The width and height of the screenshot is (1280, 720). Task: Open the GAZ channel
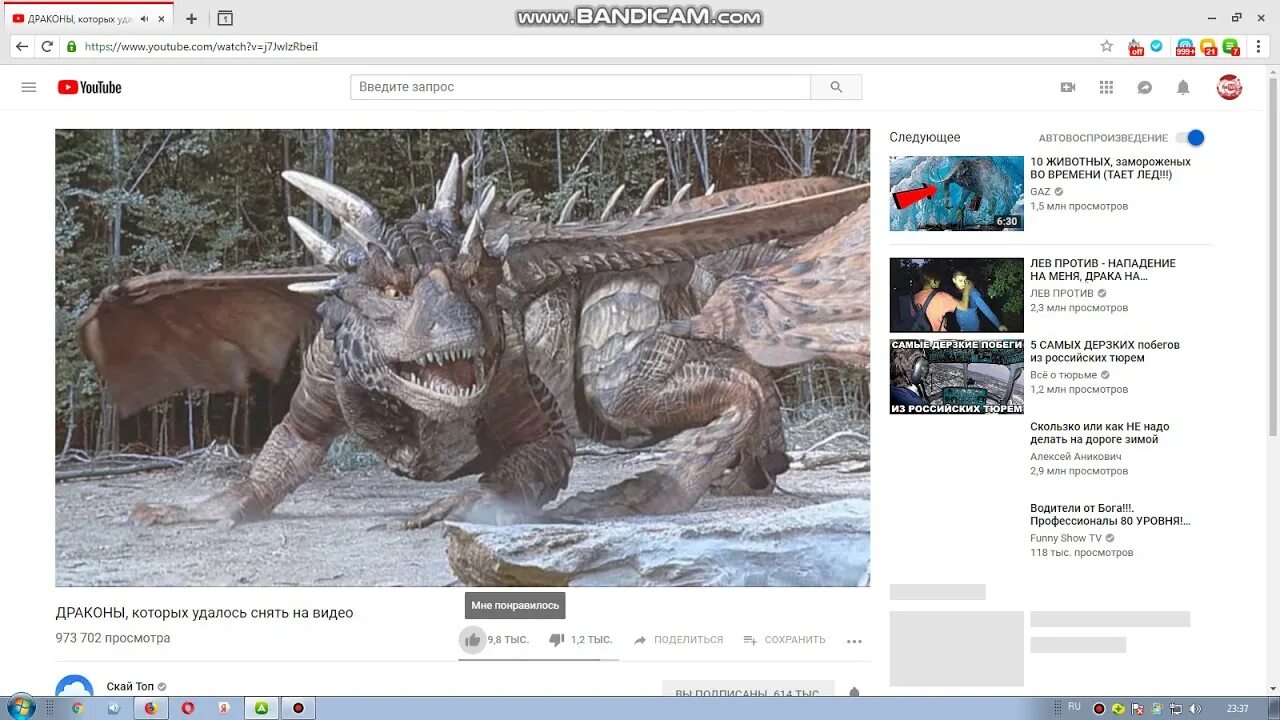(x=1040, y=192)
